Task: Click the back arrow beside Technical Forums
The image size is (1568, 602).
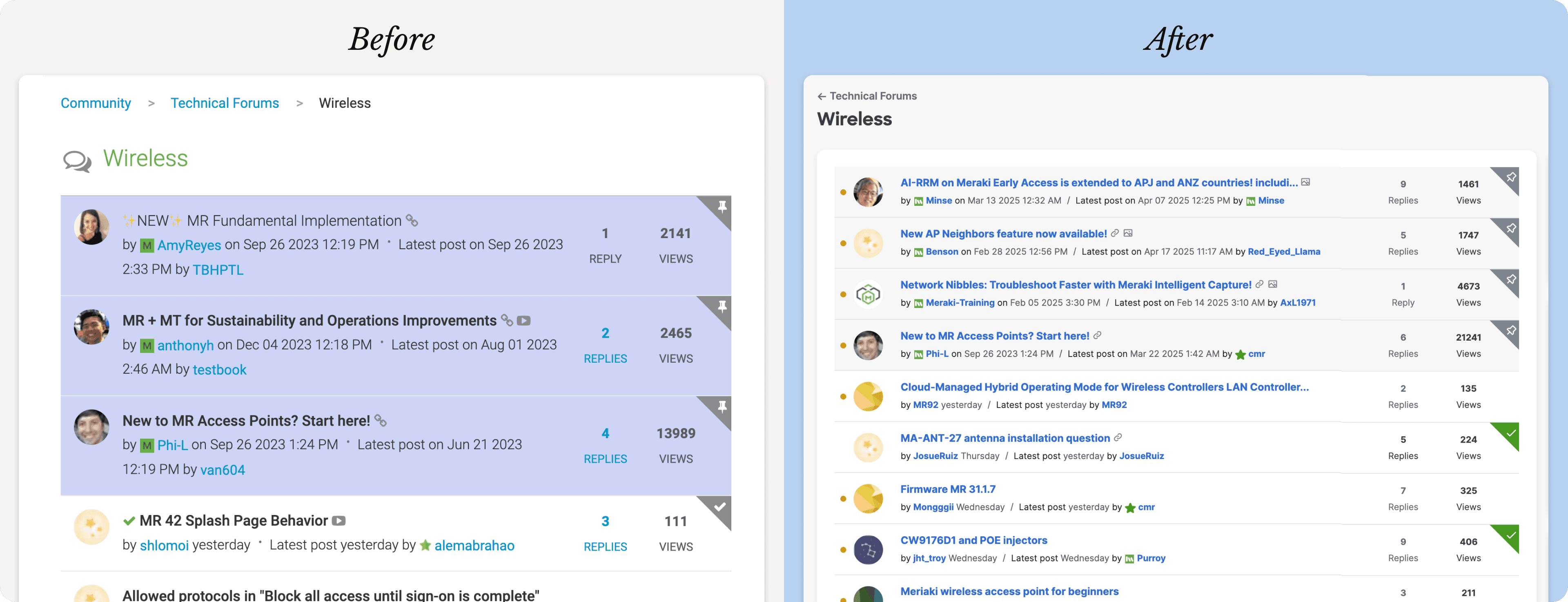Action: tap(821, 96)
